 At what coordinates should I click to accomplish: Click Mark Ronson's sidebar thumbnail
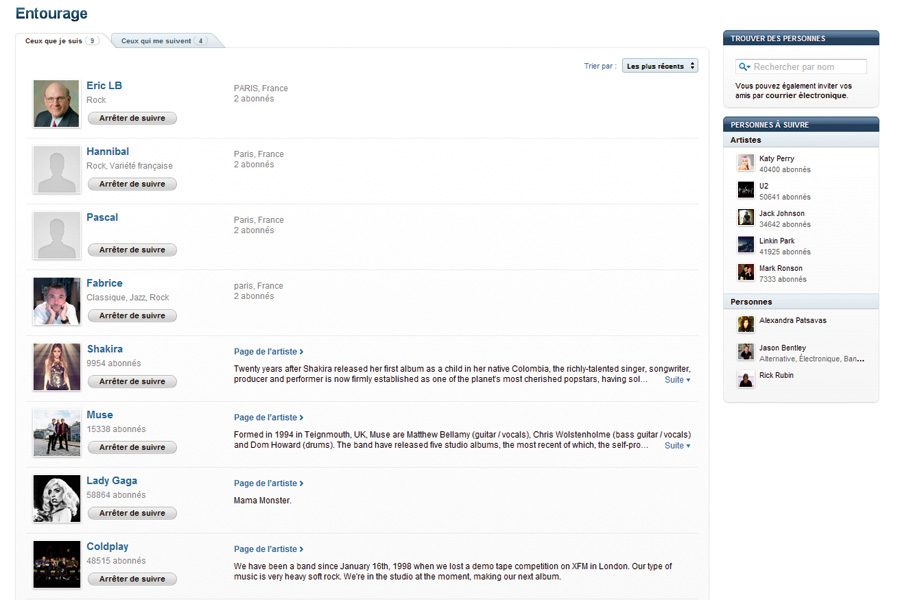746,272
